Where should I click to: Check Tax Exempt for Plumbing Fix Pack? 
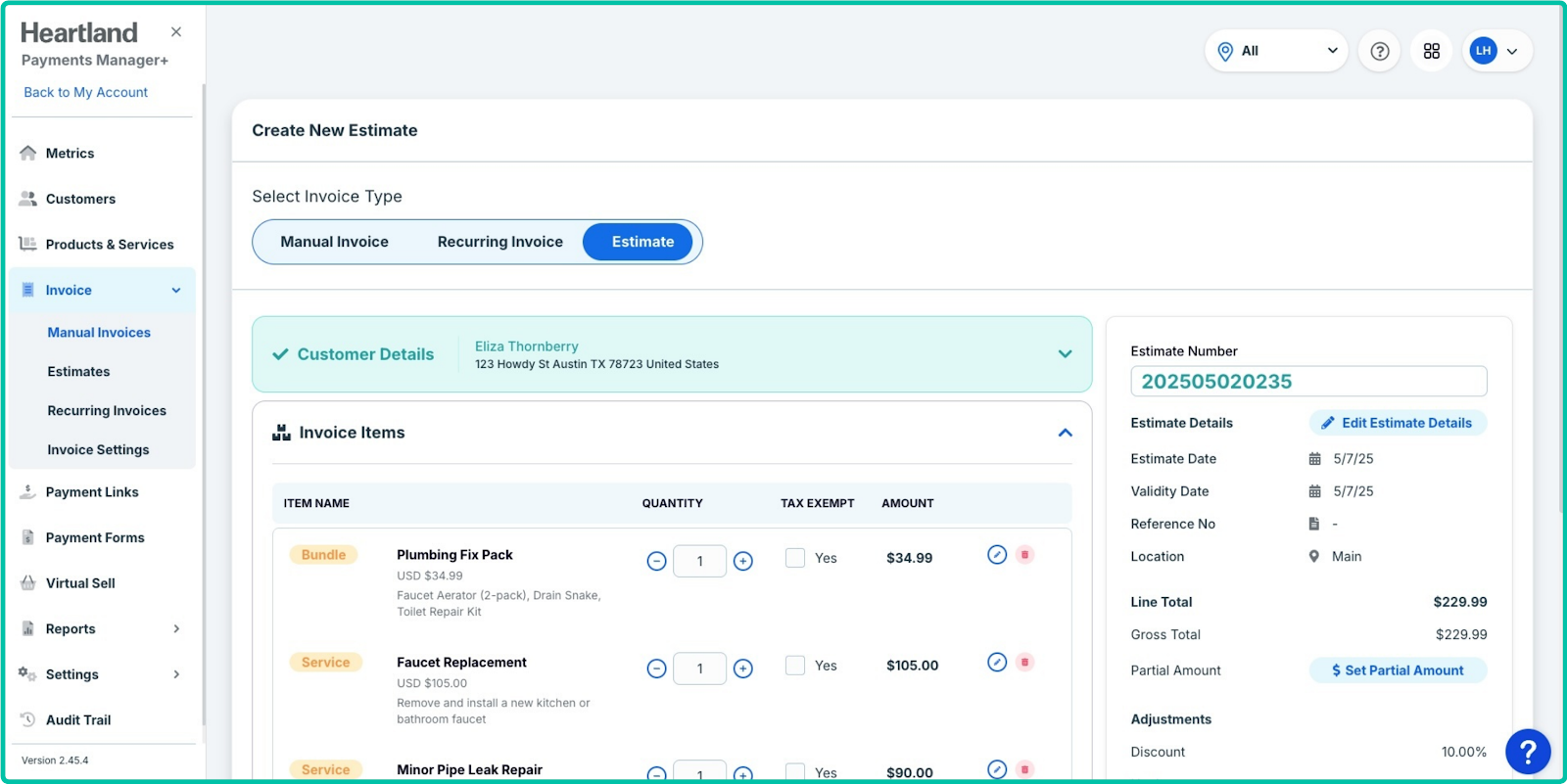795,558
